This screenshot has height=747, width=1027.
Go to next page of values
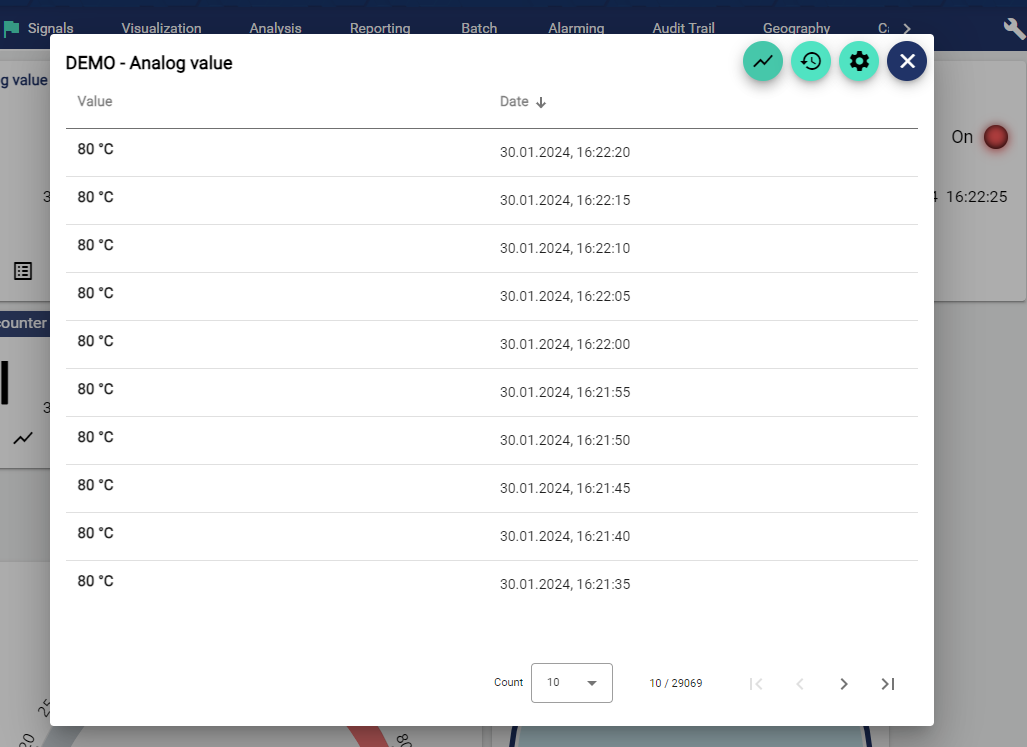point(843,684)
